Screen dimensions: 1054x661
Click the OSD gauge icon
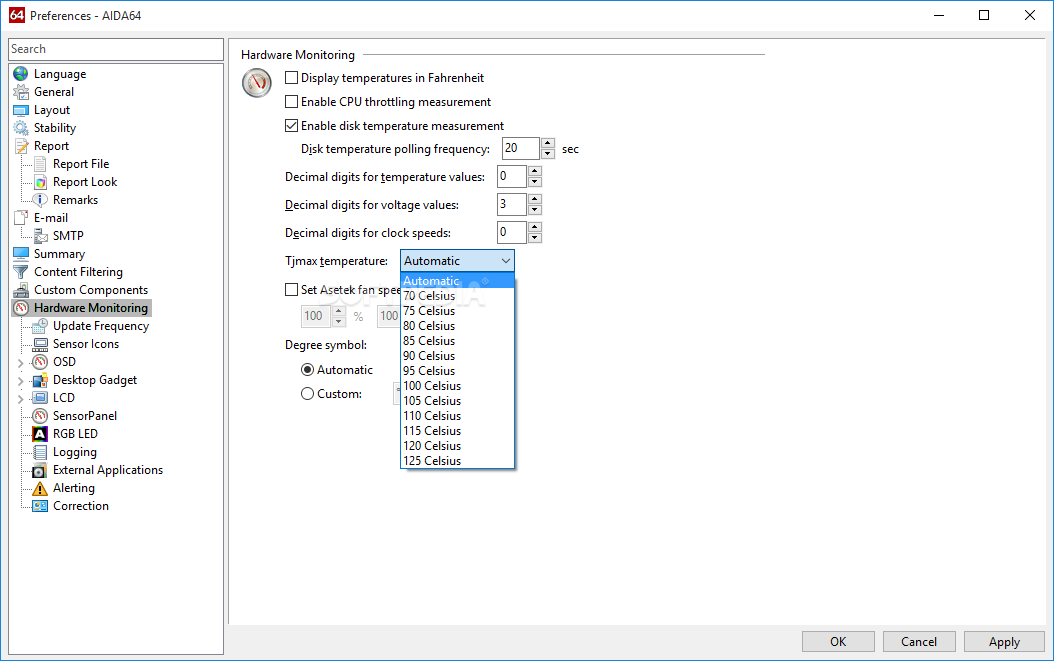40,362
